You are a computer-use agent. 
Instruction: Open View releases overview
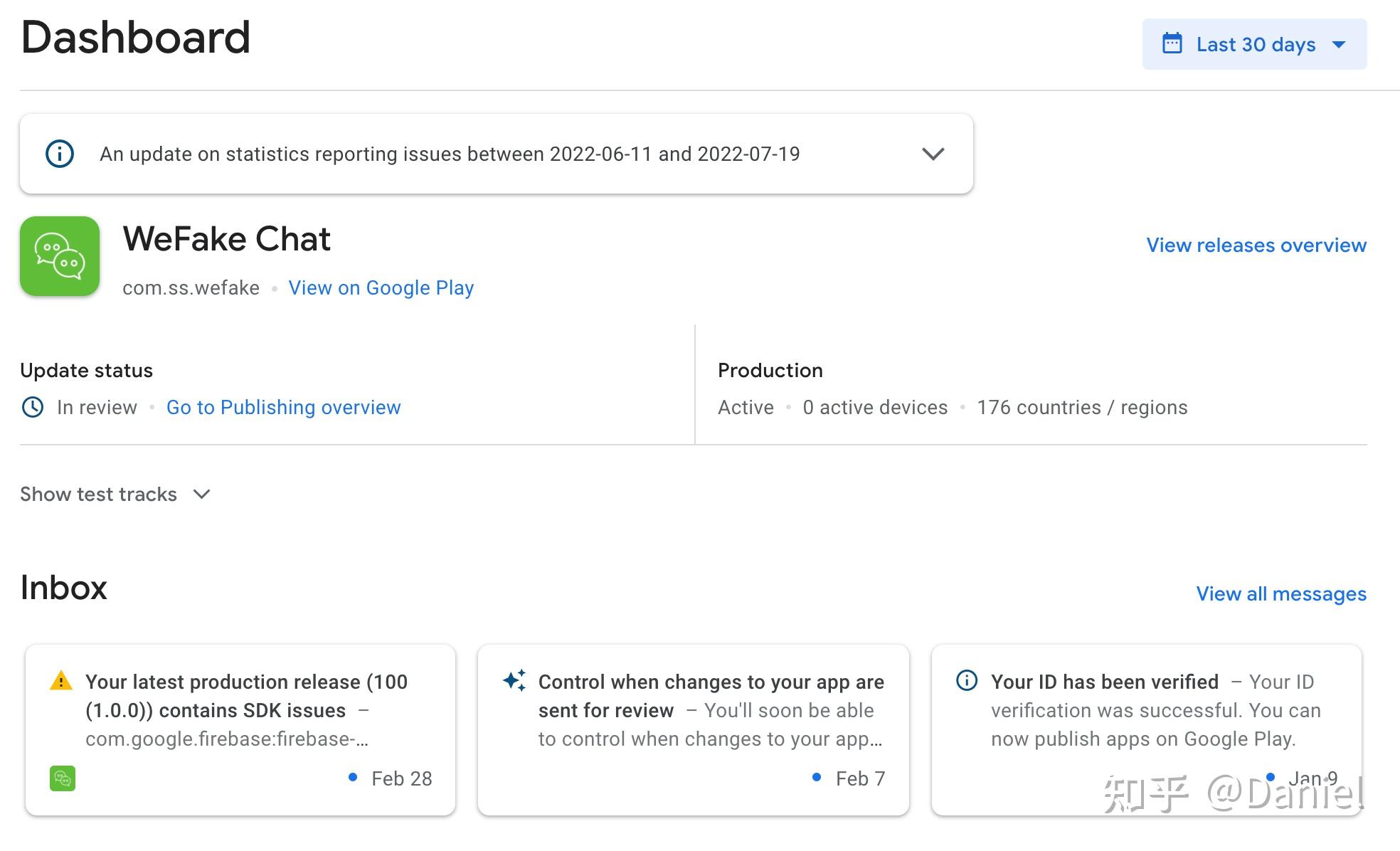tap(1256, 245)
